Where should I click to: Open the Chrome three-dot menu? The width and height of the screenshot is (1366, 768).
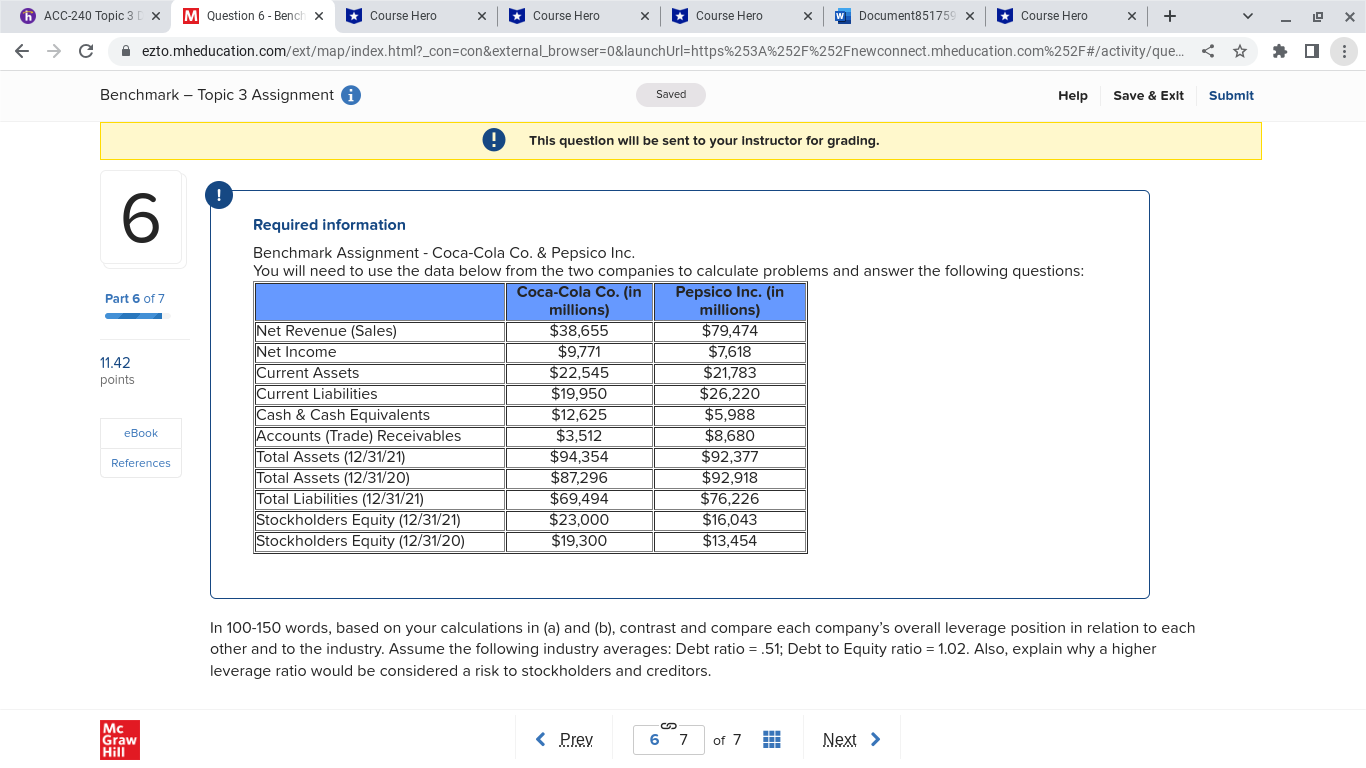1345,51
